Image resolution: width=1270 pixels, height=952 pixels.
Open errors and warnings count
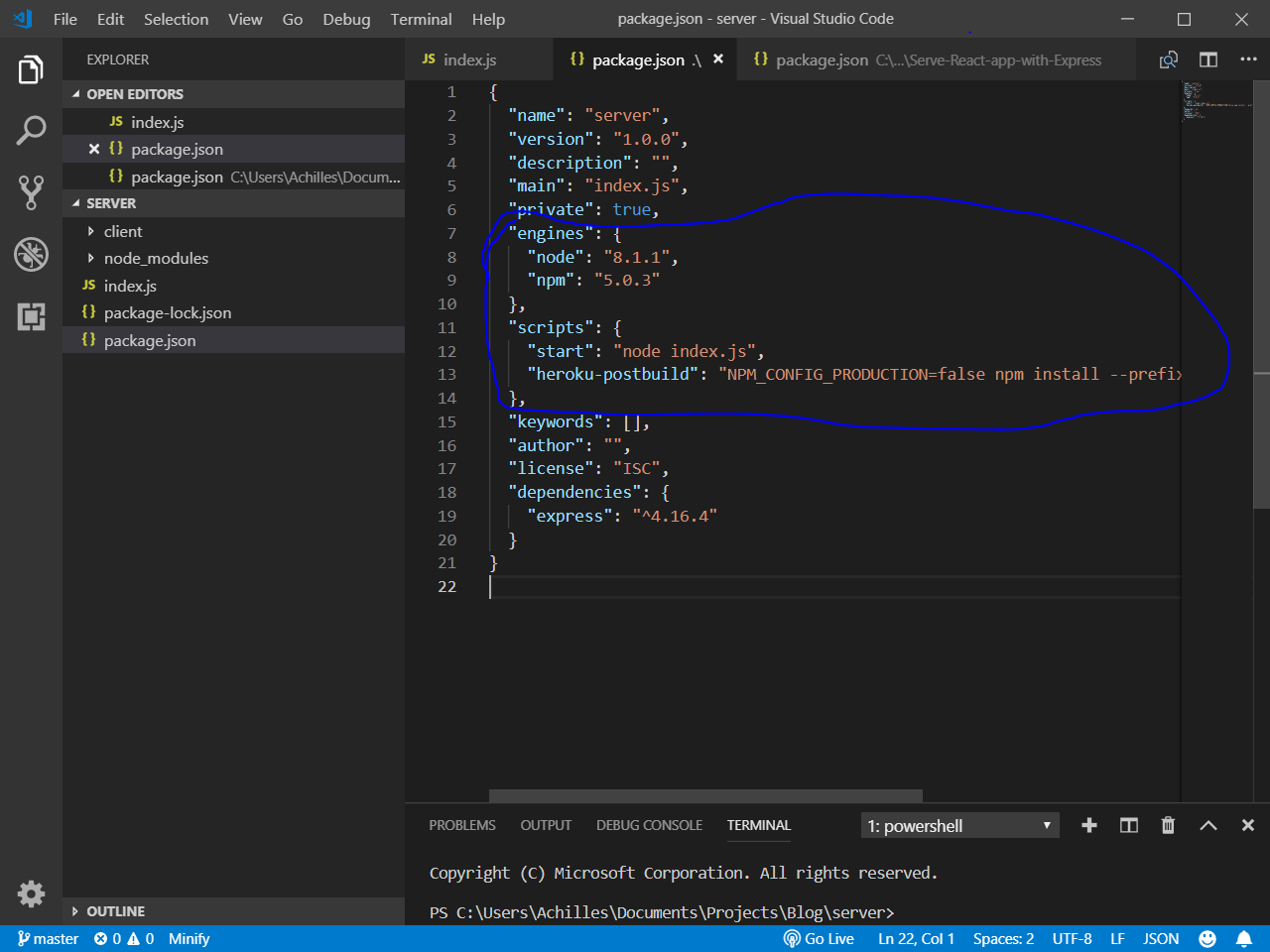[x=124, y=938]
